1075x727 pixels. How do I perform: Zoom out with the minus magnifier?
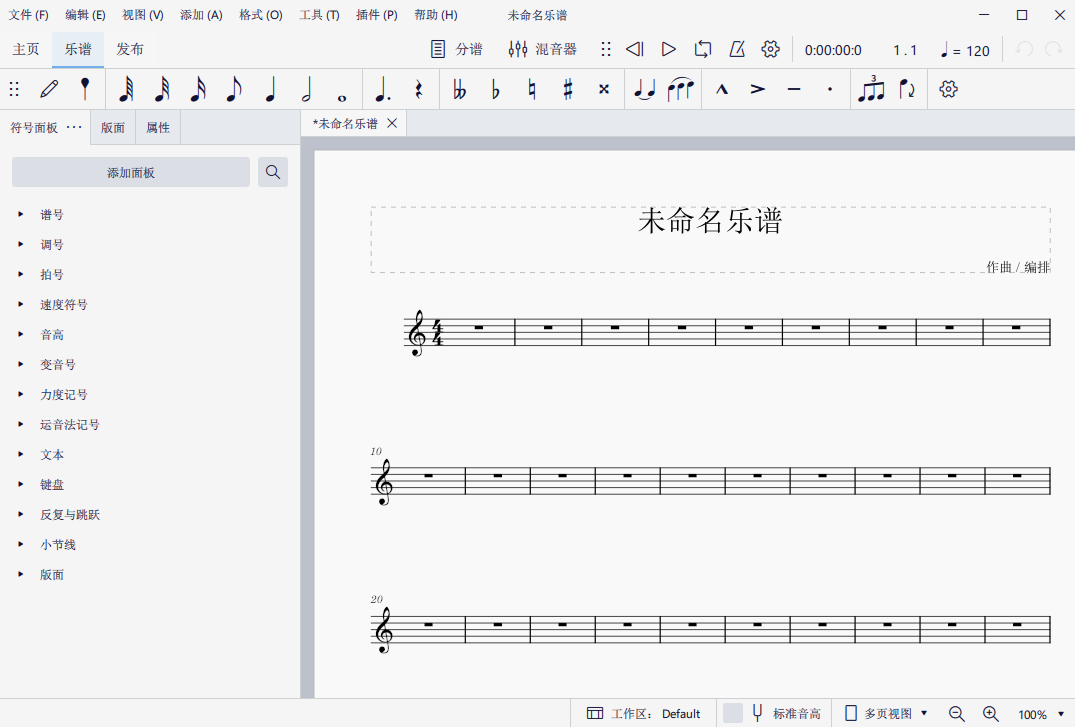pyautogui.click(x=956, y=714)
